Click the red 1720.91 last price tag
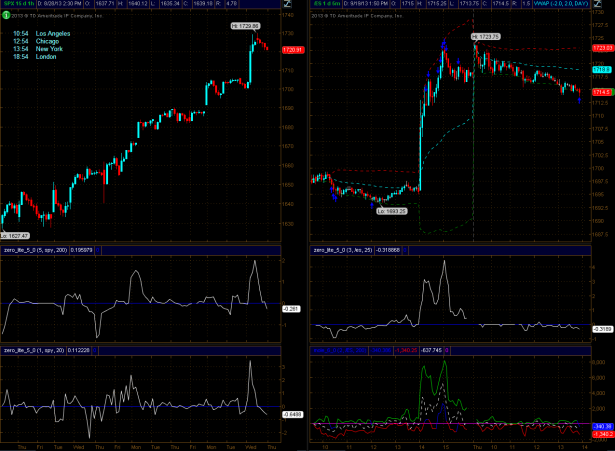 coord(292,50)
